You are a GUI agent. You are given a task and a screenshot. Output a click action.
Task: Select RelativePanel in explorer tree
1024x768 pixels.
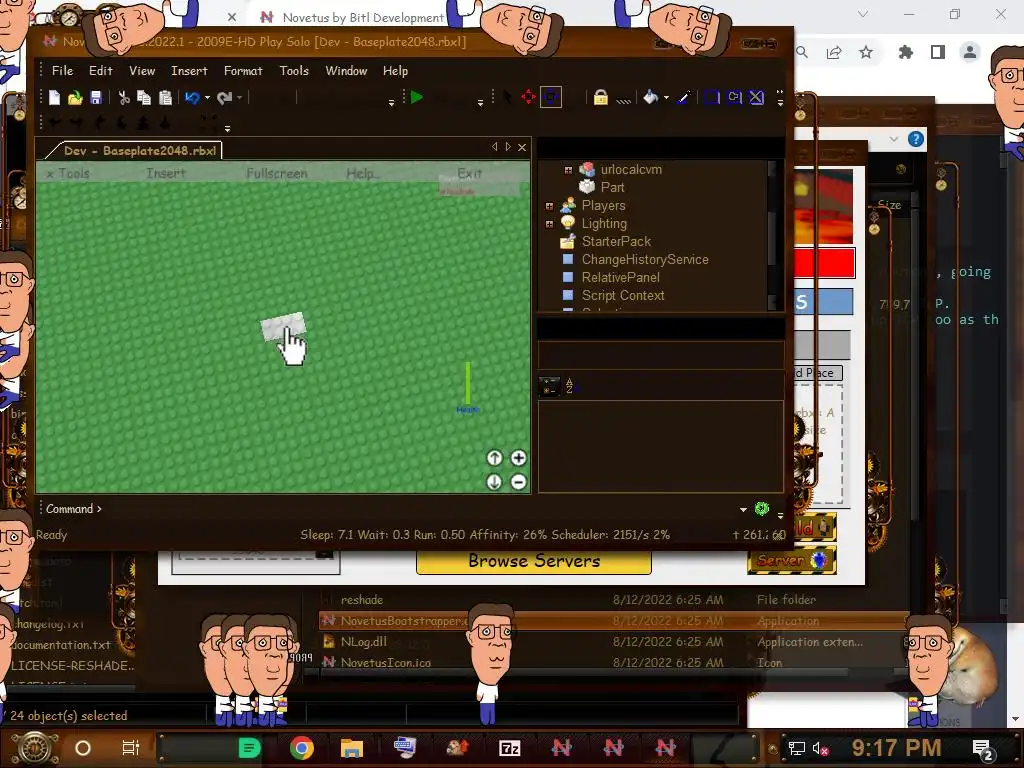pos(620,278)
